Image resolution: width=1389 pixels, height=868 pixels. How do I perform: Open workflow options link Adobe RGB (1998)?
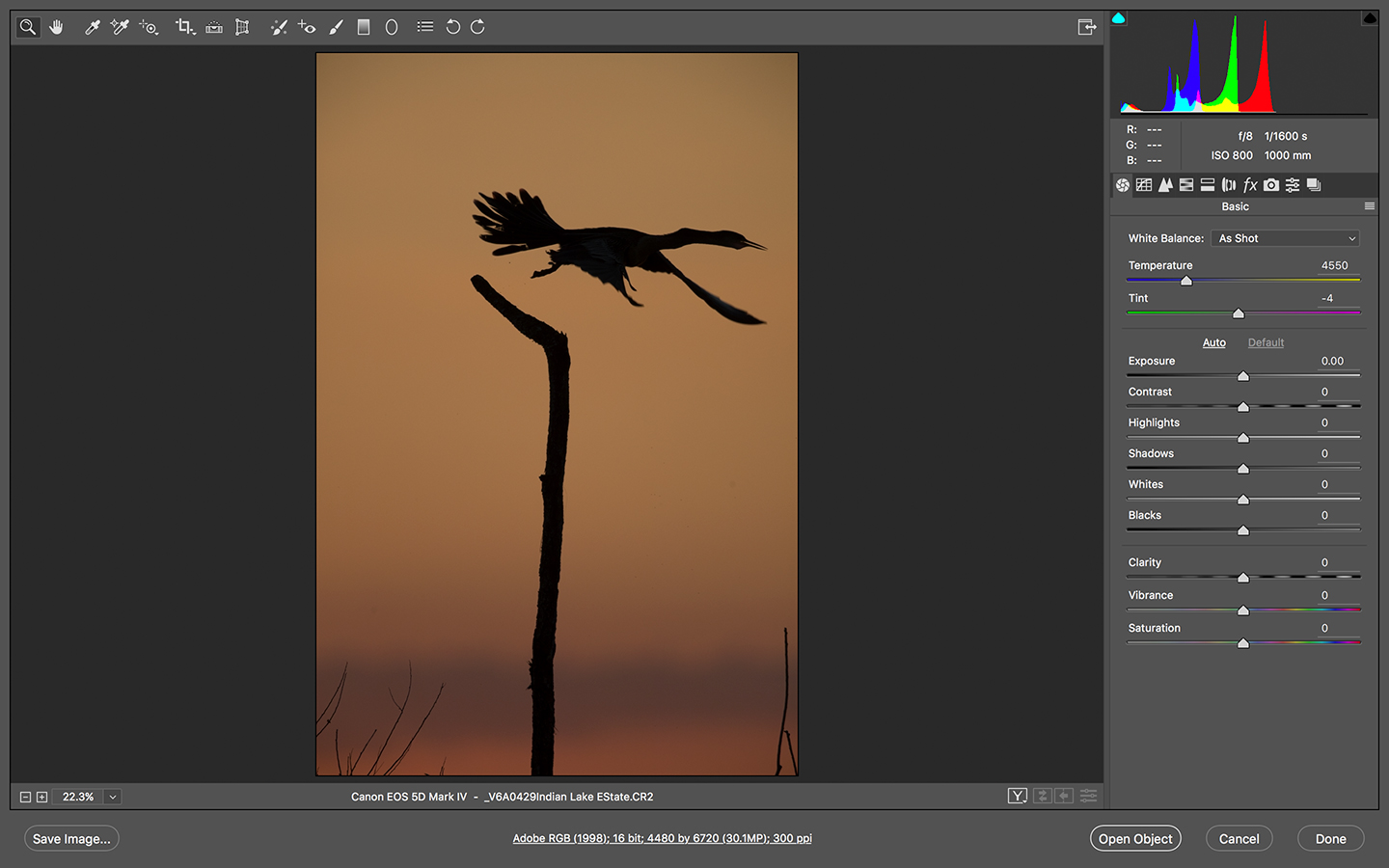click(x=662, y=838)
